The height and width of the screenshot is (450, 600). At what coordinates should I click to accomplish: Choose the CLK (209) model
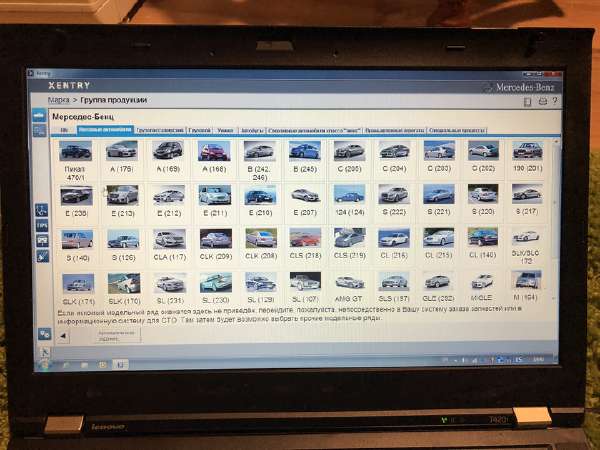tap(216, 245)
